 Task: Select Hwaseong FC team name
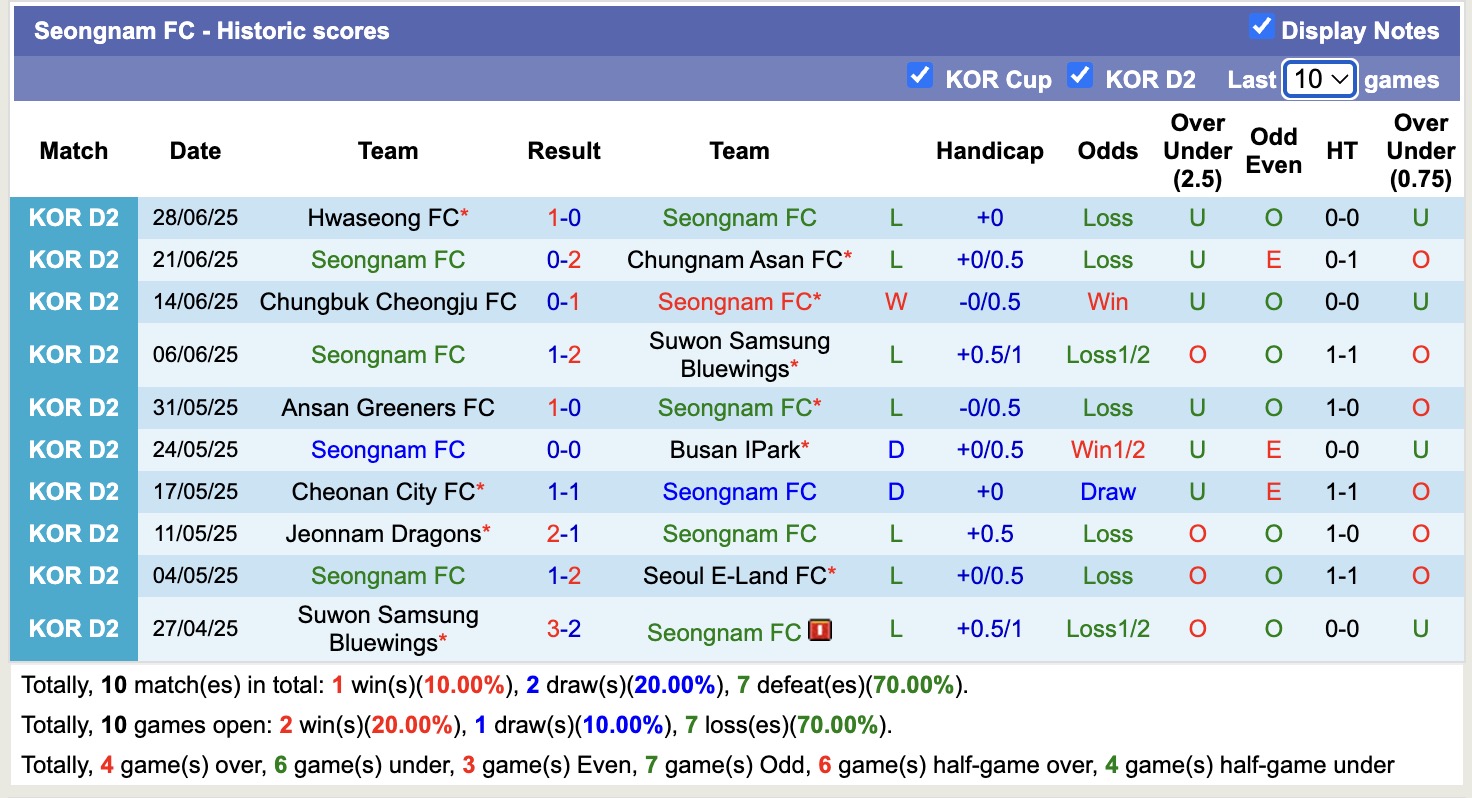click(382, 217)
